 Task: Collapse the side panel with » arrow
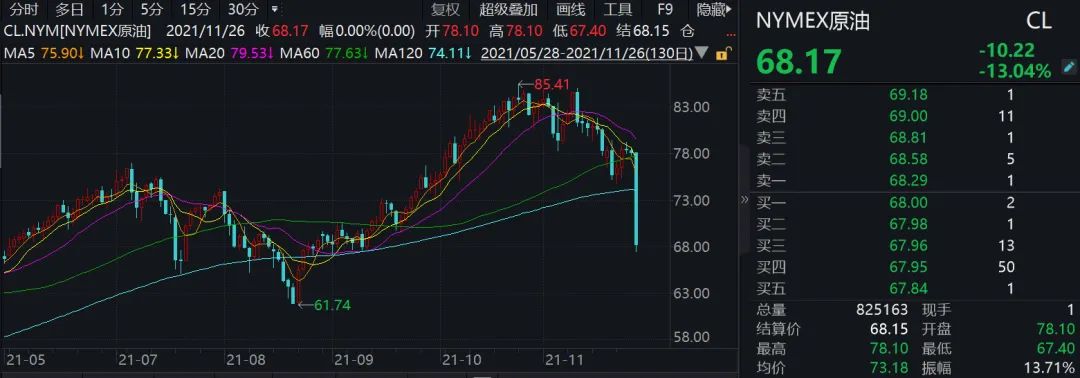click(744, 200)
